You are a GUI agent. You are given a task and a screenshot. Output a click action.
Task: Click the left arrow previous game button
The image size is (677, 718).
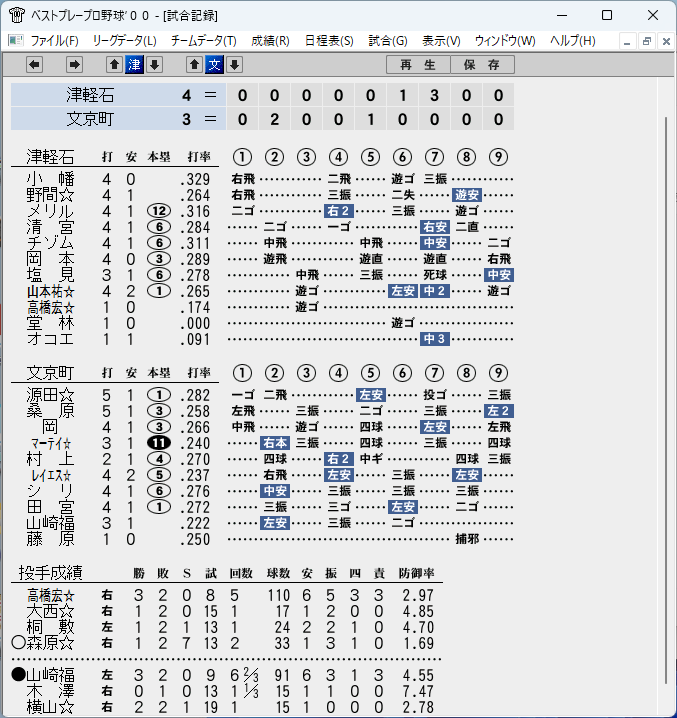click(34, 65)
